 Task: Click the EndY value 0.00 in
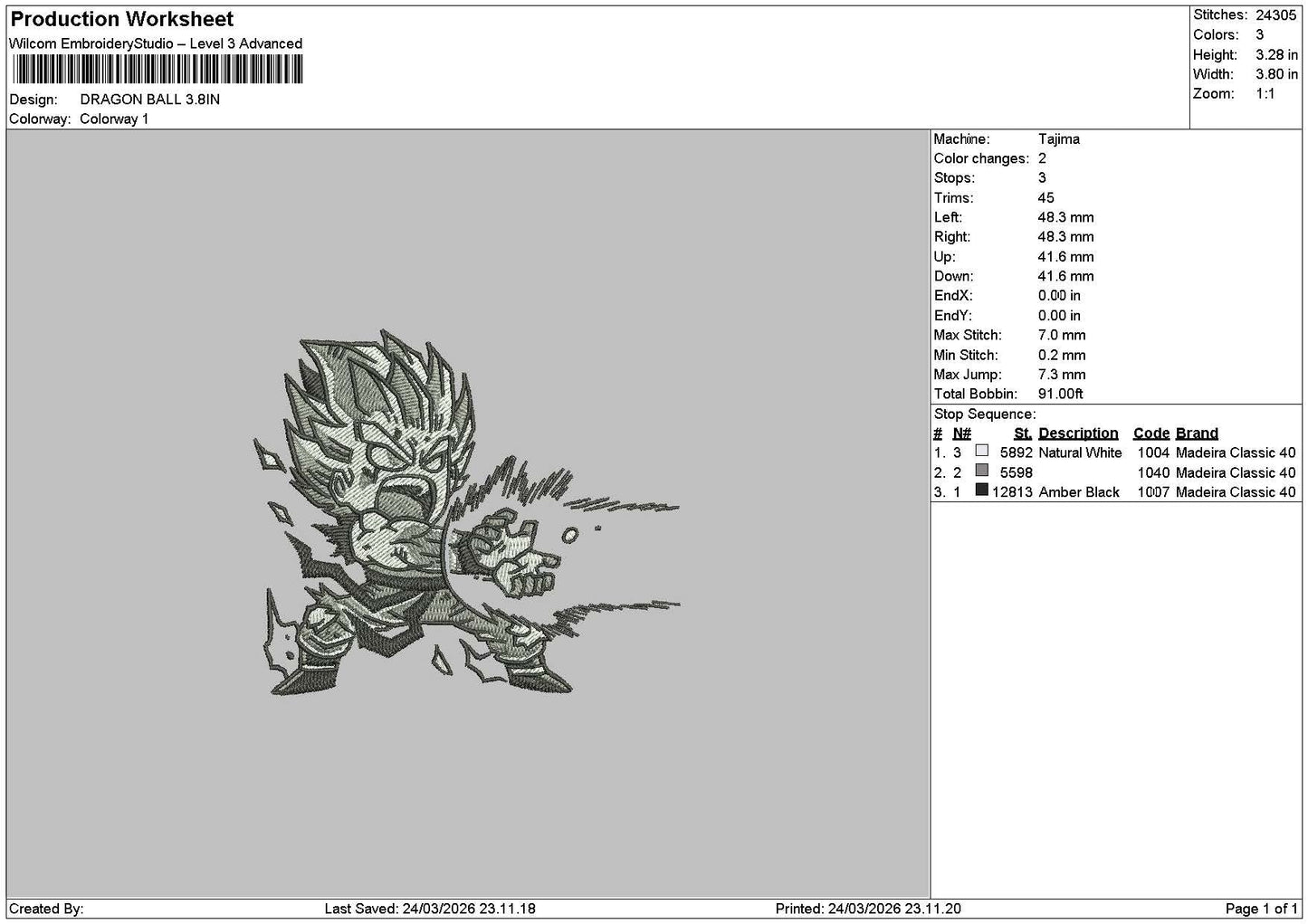[1059, 316]
